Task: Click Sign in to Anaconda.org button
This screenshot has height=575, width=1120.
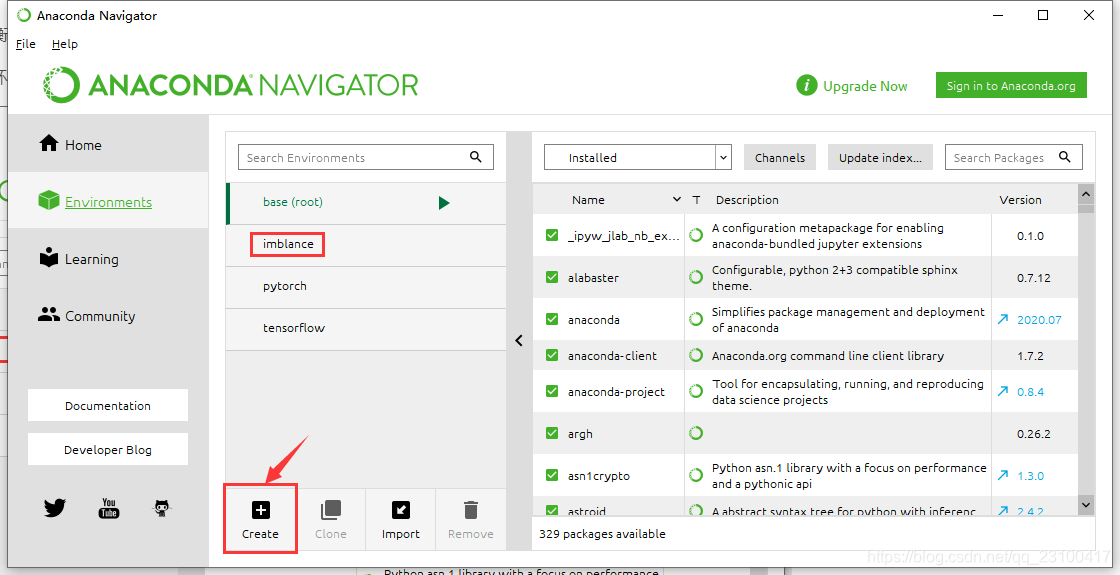Action: coord(1011,86)
